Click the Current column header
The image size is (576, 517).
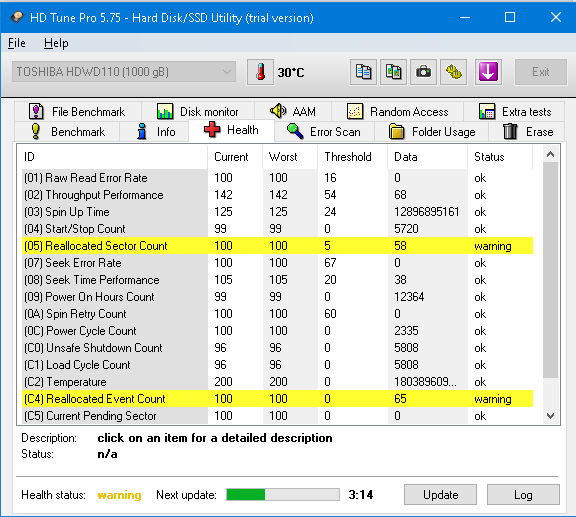click(x=235, y=157)
